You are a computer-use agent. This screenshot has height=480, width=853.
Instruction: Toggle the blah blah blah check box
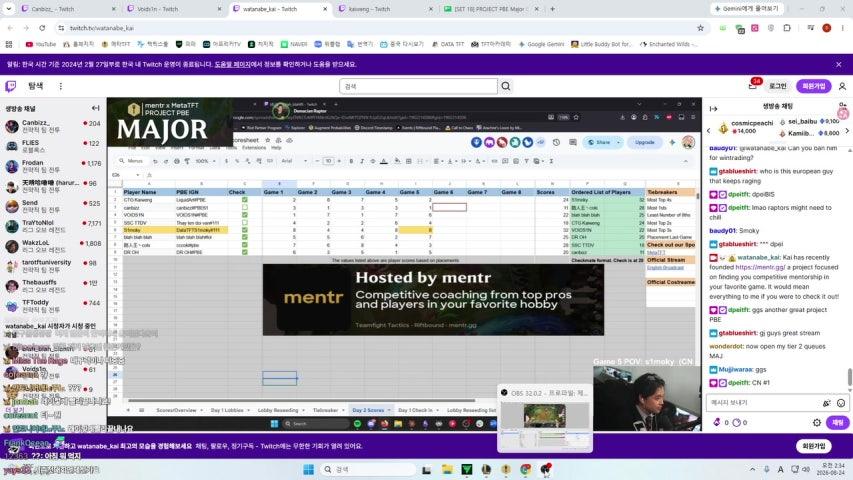coord(245,237)
